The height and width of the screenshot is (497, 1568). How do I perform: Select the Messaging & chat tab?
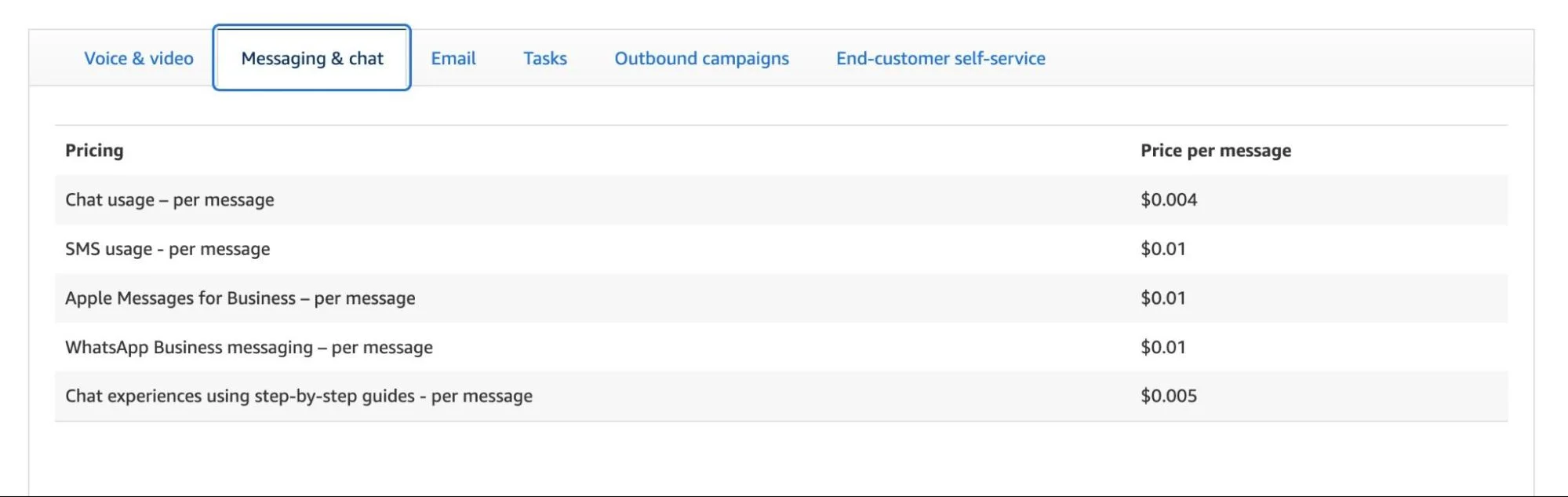coord(312,59)
